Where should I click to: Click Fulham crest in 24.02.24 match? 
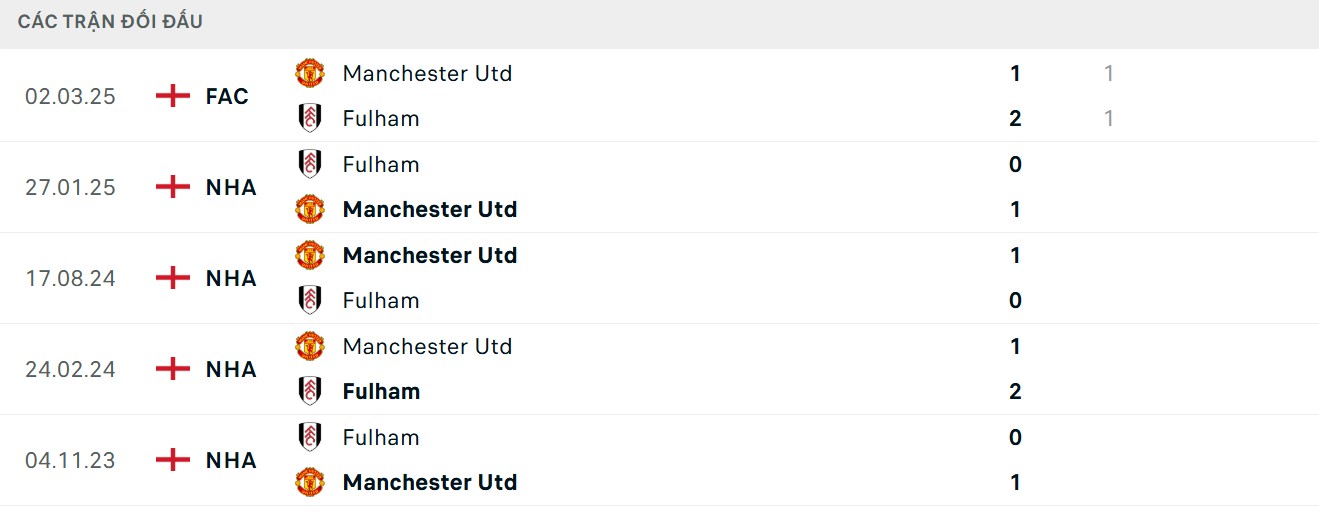[310, 391]
